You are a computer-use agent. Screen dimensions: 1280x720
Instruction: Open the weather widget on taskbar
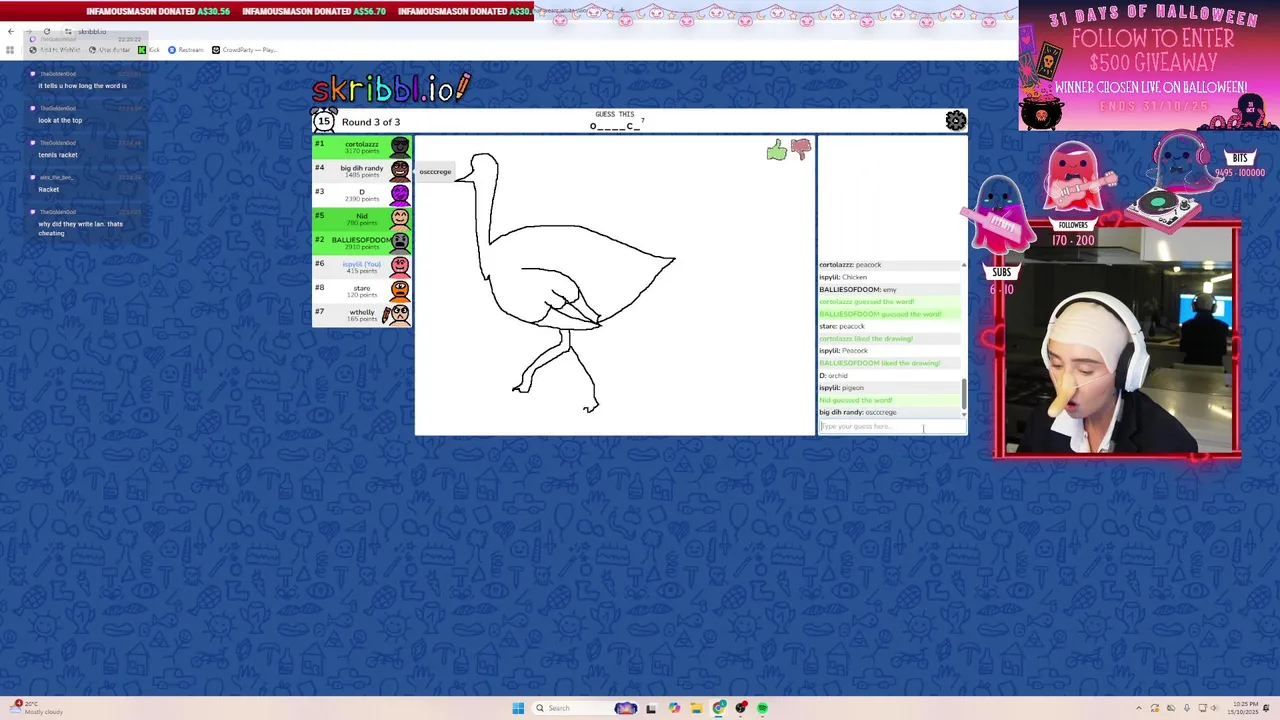38,708
